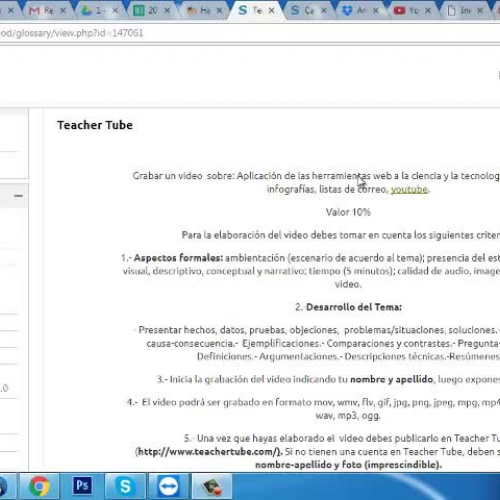Click the 'nombre-apellido y foto (imprescindible)' text
The height and width of the screenshot is (500, 500).
pyautogui.click(x=348, y=465)
